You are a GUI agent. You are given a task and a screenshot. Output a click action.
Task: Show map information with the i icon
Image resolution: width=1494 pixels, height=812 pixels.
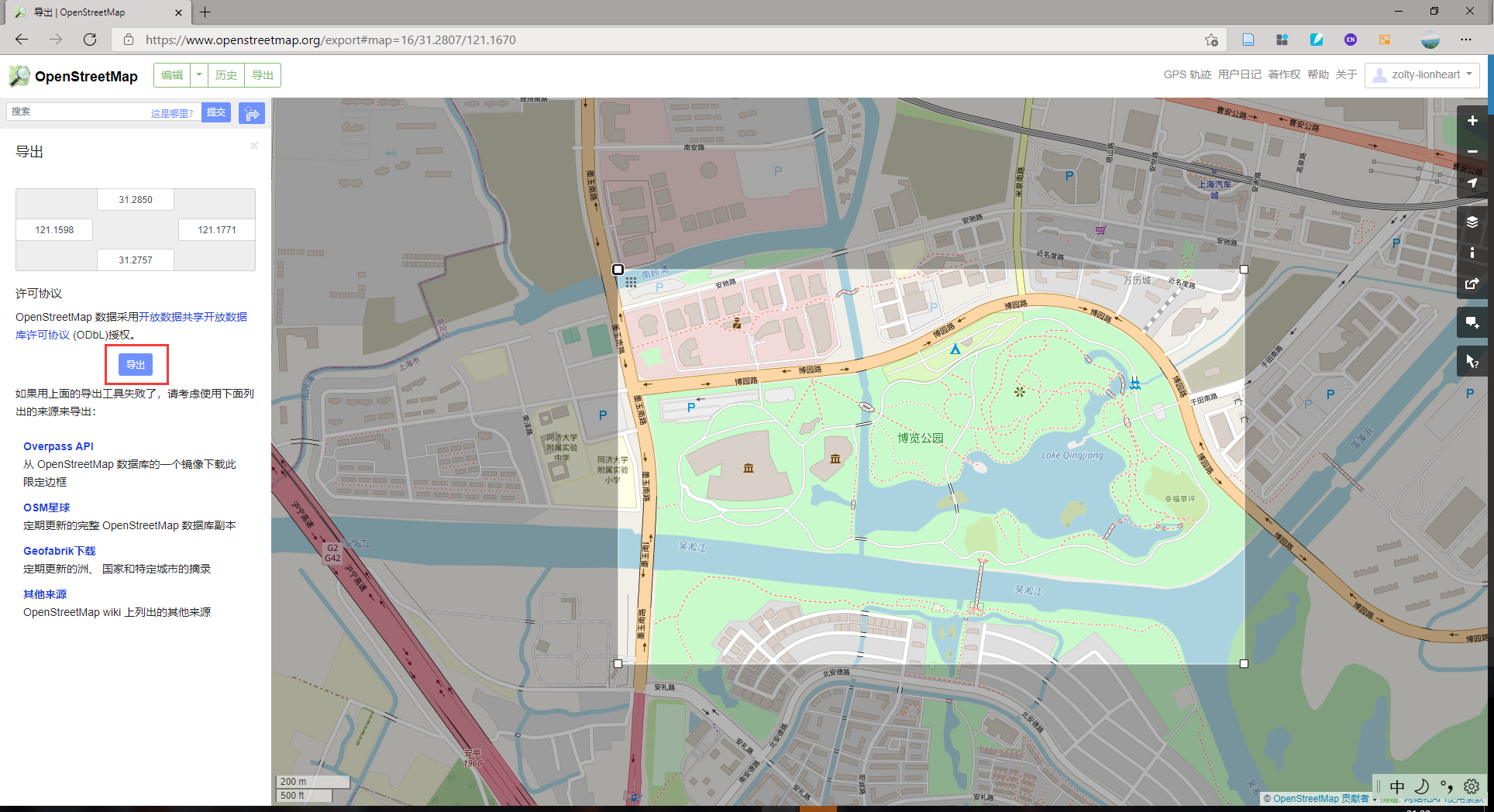click(1473, 253)
